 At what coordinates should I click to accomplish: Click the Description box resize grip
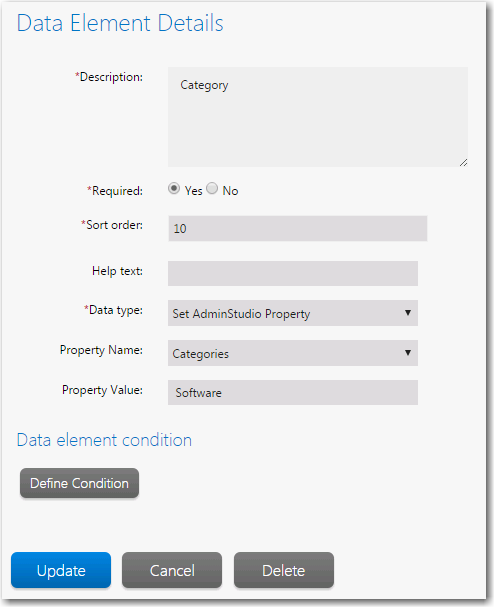coord(463,163)
